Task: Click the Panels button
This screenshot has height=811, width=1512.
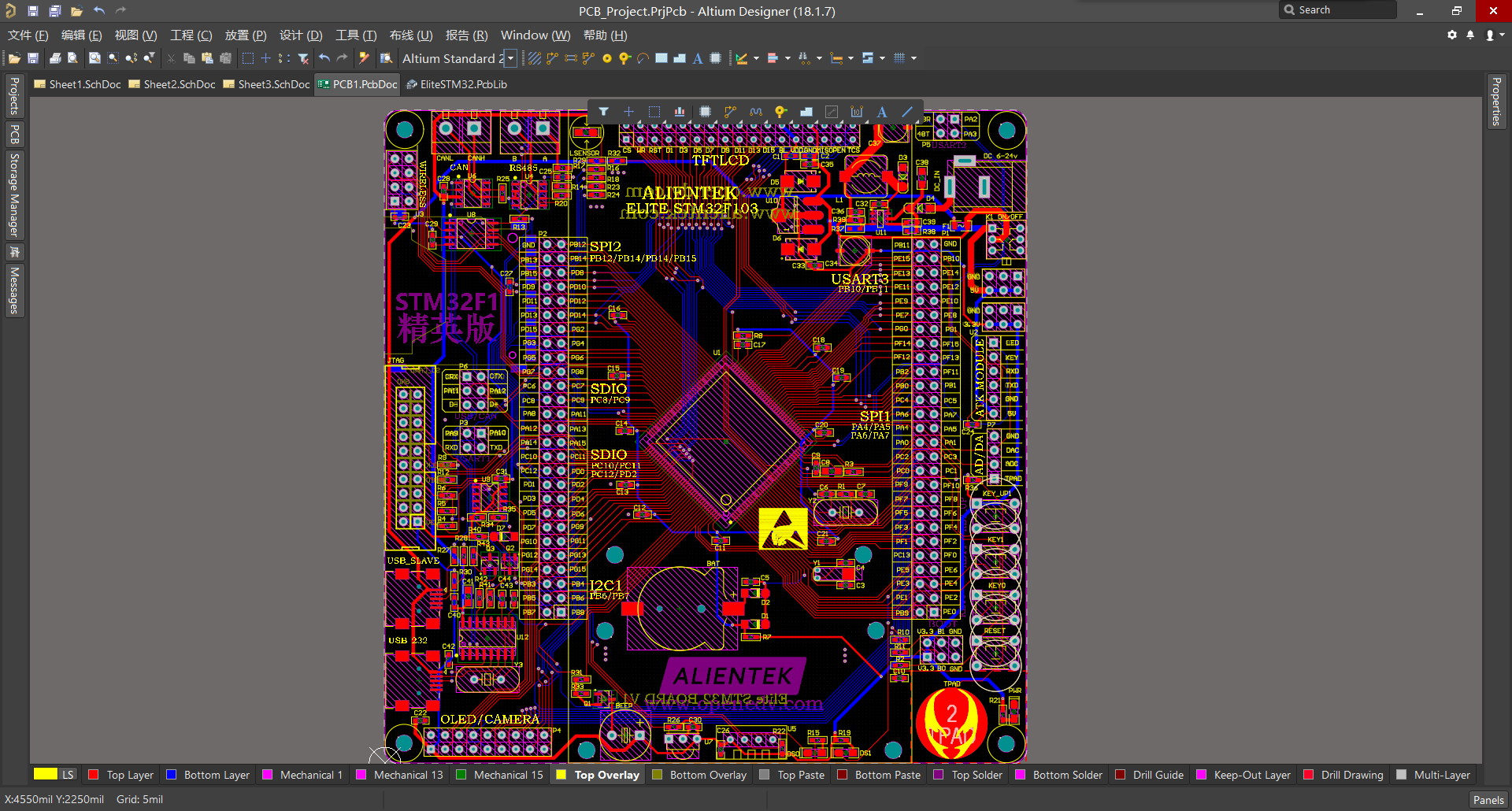Action: pos(1488,799)
